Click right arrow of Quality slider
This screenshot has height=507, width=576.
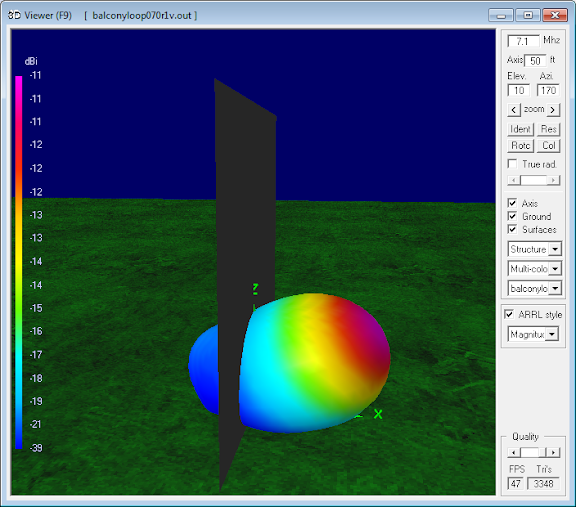click(x=553, y=452)
